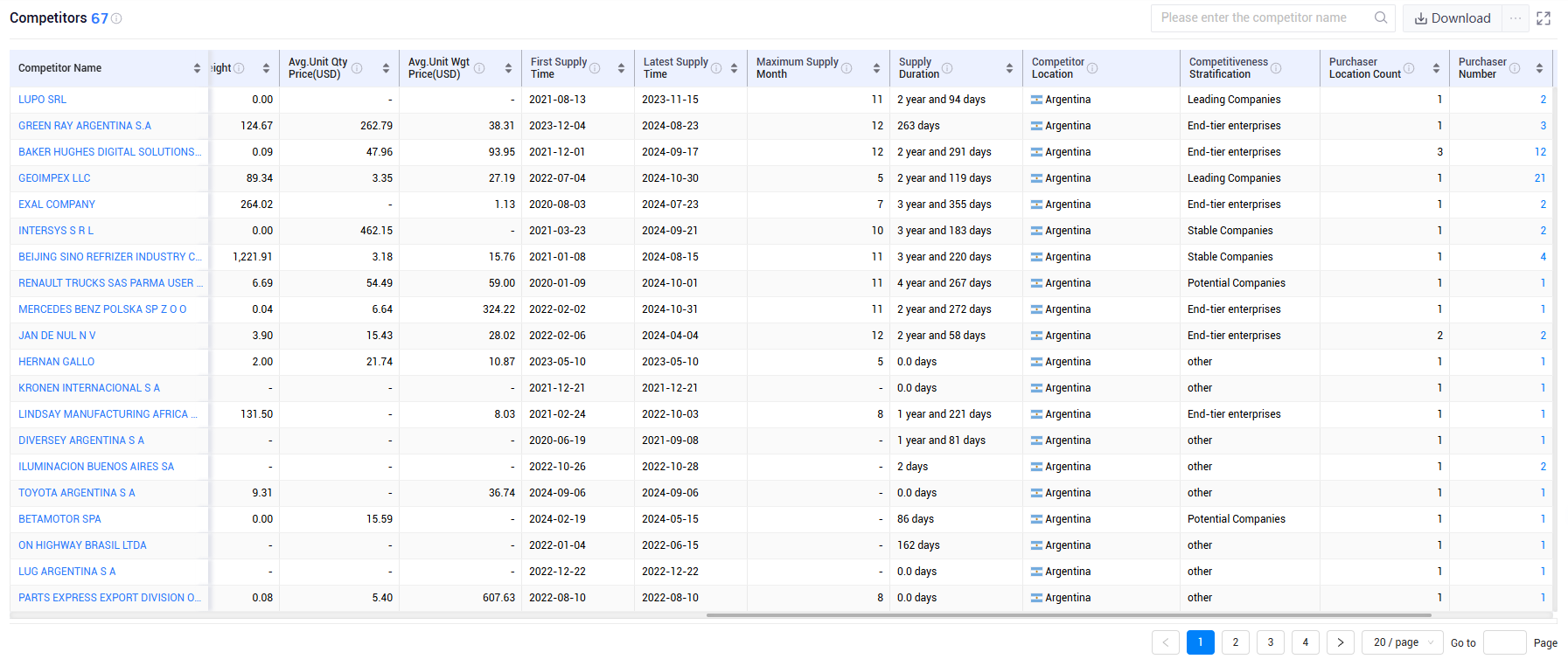Click the current page 1 button
This screenshot has width=1568, height=666.
(x=1201, y=642)
